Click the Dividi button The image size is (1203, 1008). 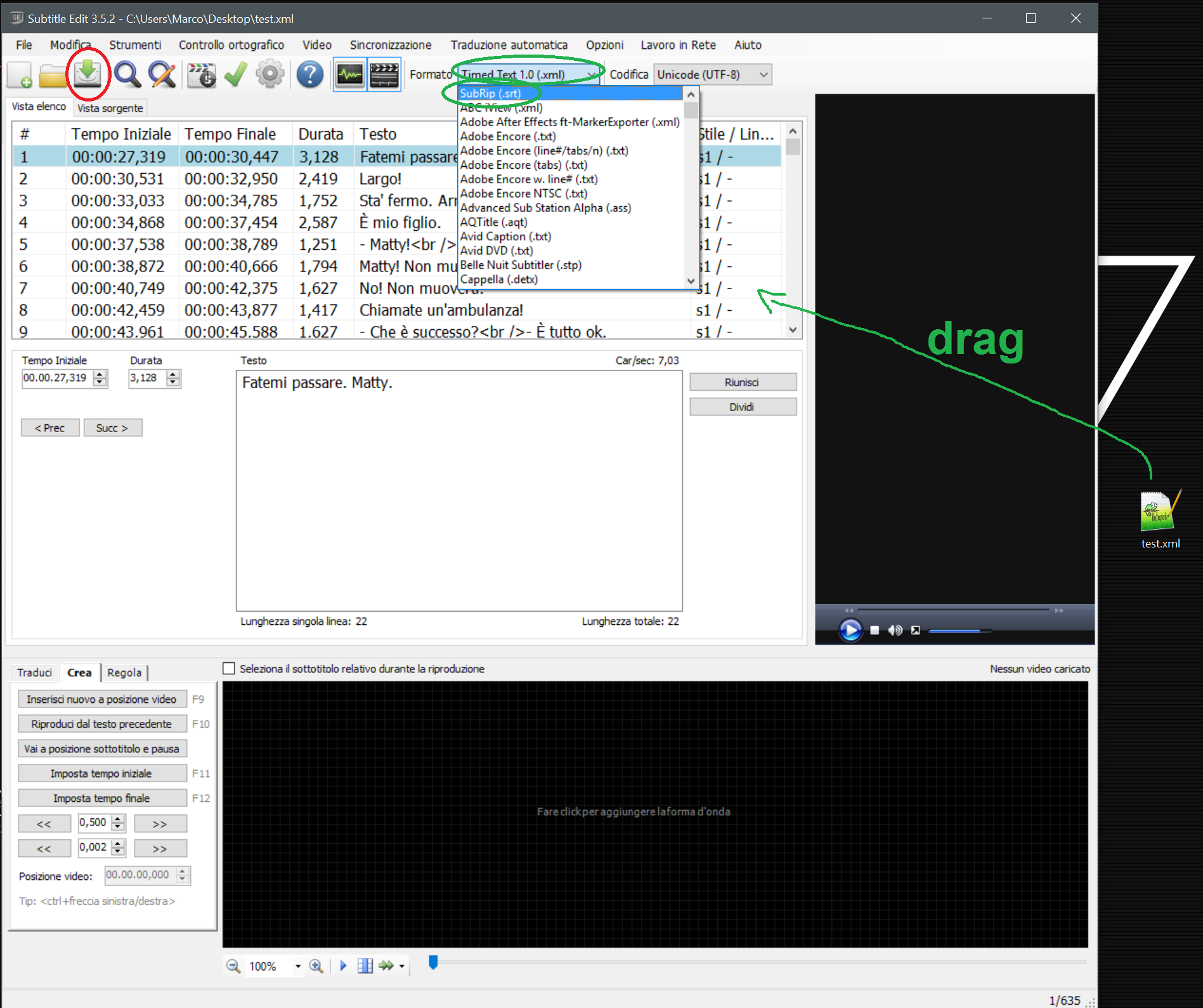(x=743, y=407)
